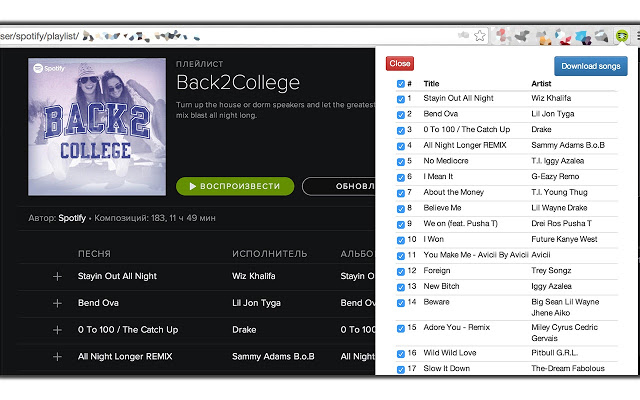Screen dimensions: 640x400
Task: Click 0 To 100 / The Catch Up title in Spotify list
Action: click(x=128, y=330)
